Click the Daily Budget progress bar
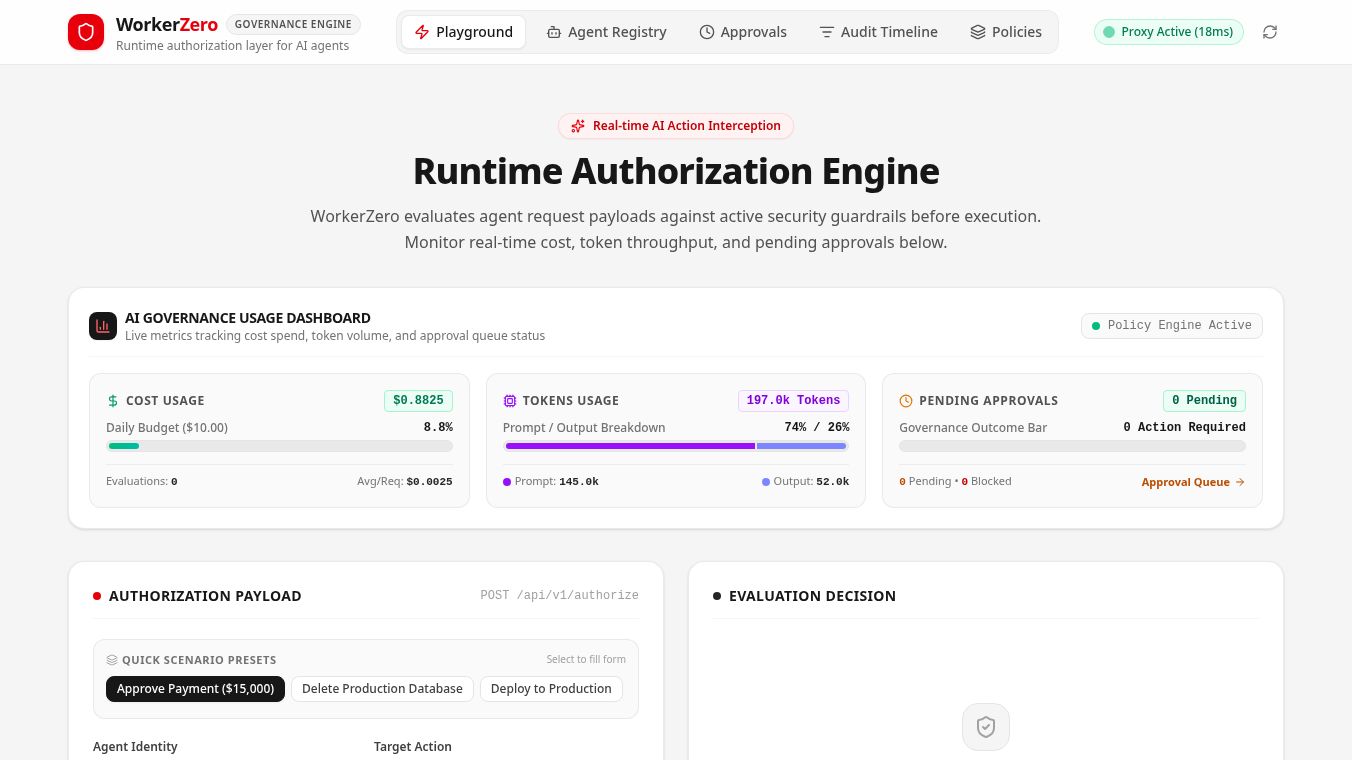Viewport: 1352px width, 760px height. [279, 446]
